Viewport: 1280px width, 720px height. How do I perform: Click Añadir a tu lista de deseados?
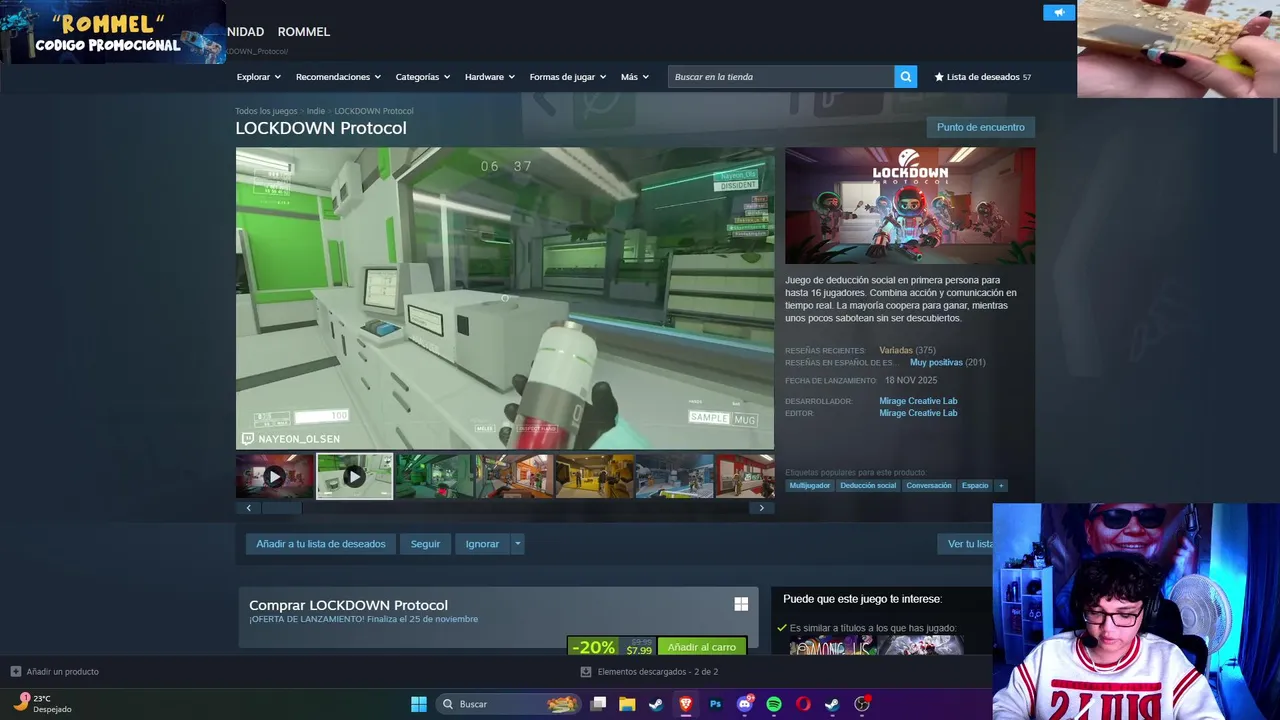[x=321, y=544]
